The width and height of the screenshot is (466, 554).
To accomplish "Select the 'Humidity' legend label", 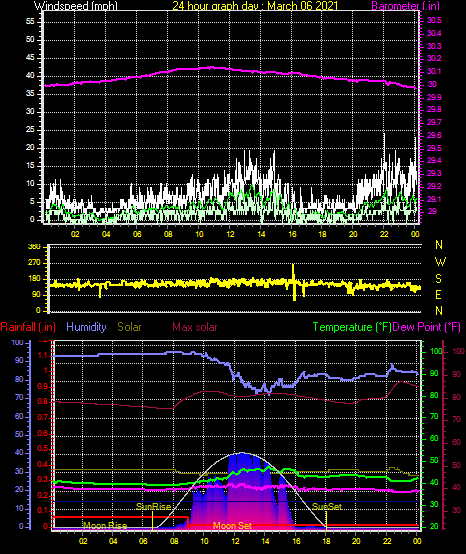I will (86, 327).
